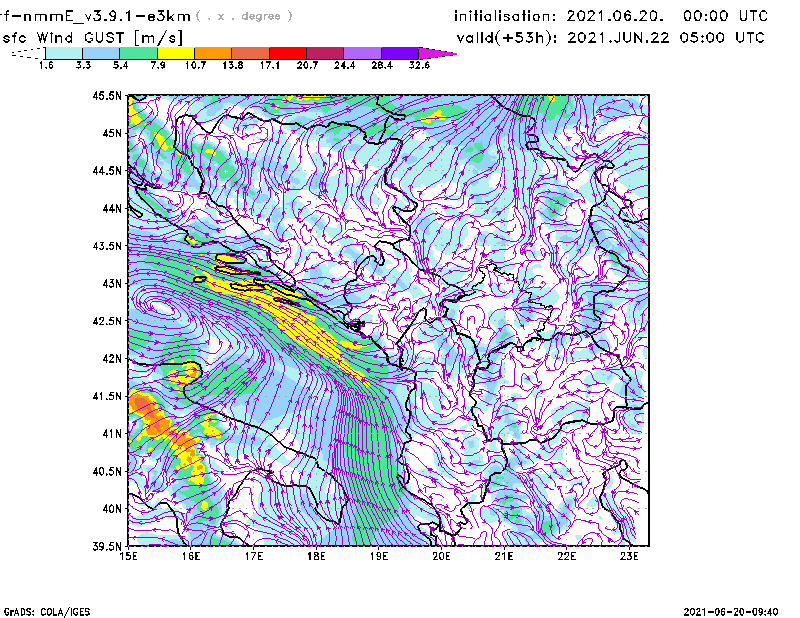Click the legend value 3.3
This screenshot has height=618, width=800.
tap(83, 65)
